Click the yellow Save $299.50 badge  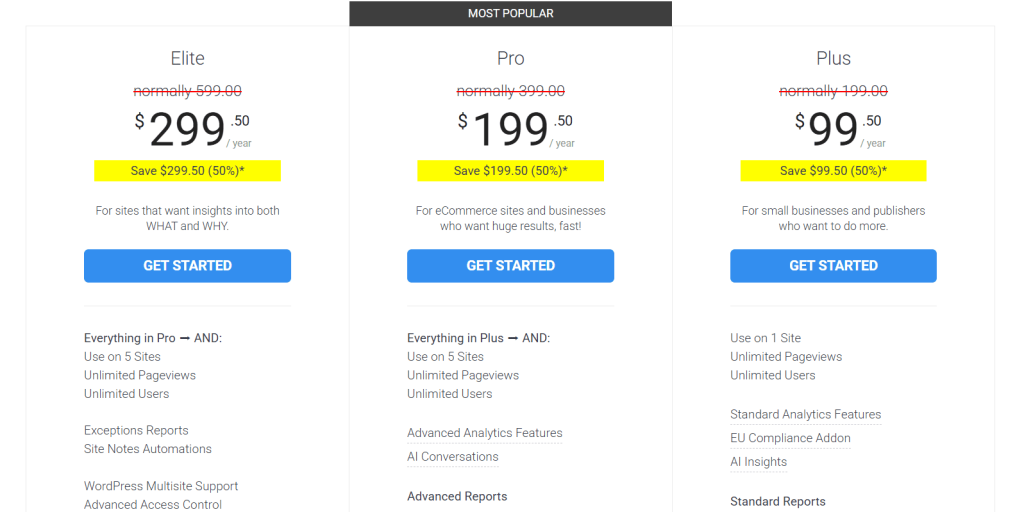187,171
